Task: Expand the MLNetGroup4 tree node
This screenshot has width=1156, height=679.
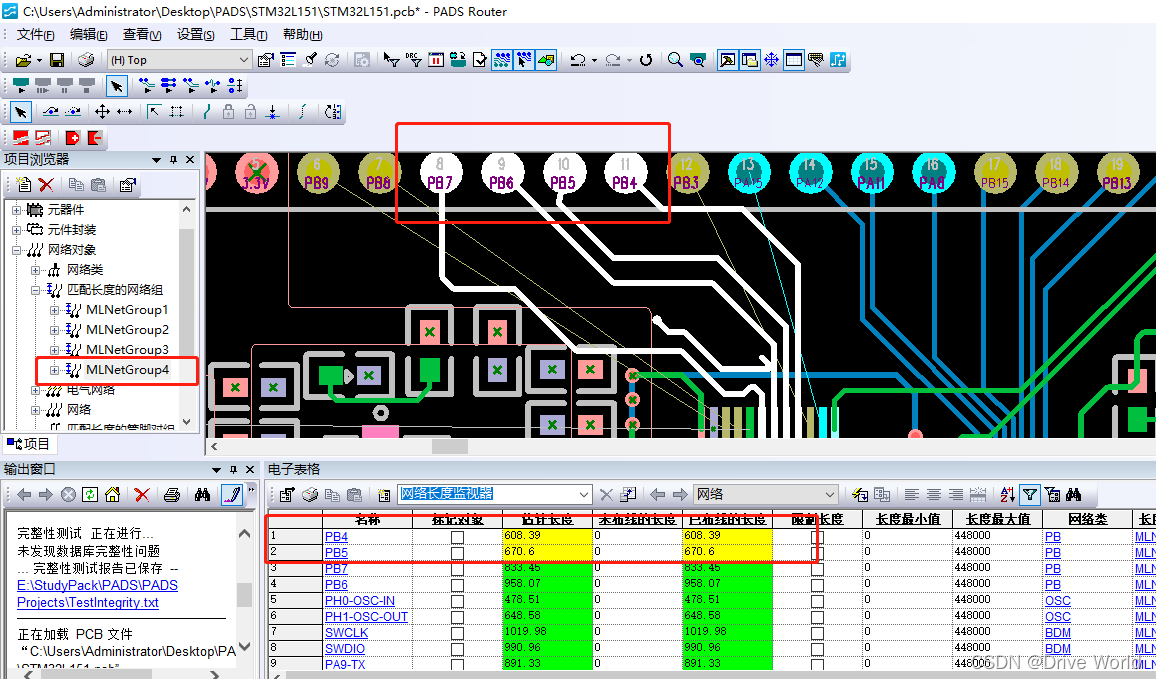Action: coord(54,369)
